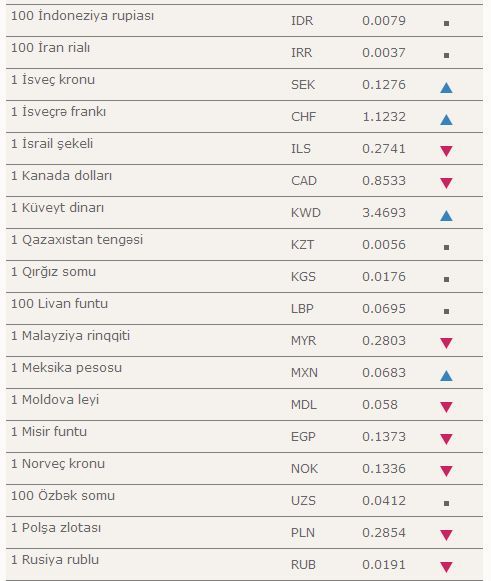The width and height of the screenshot is (491, 581).
Task: Click the LBP currency code
Action: coord(302,308)
